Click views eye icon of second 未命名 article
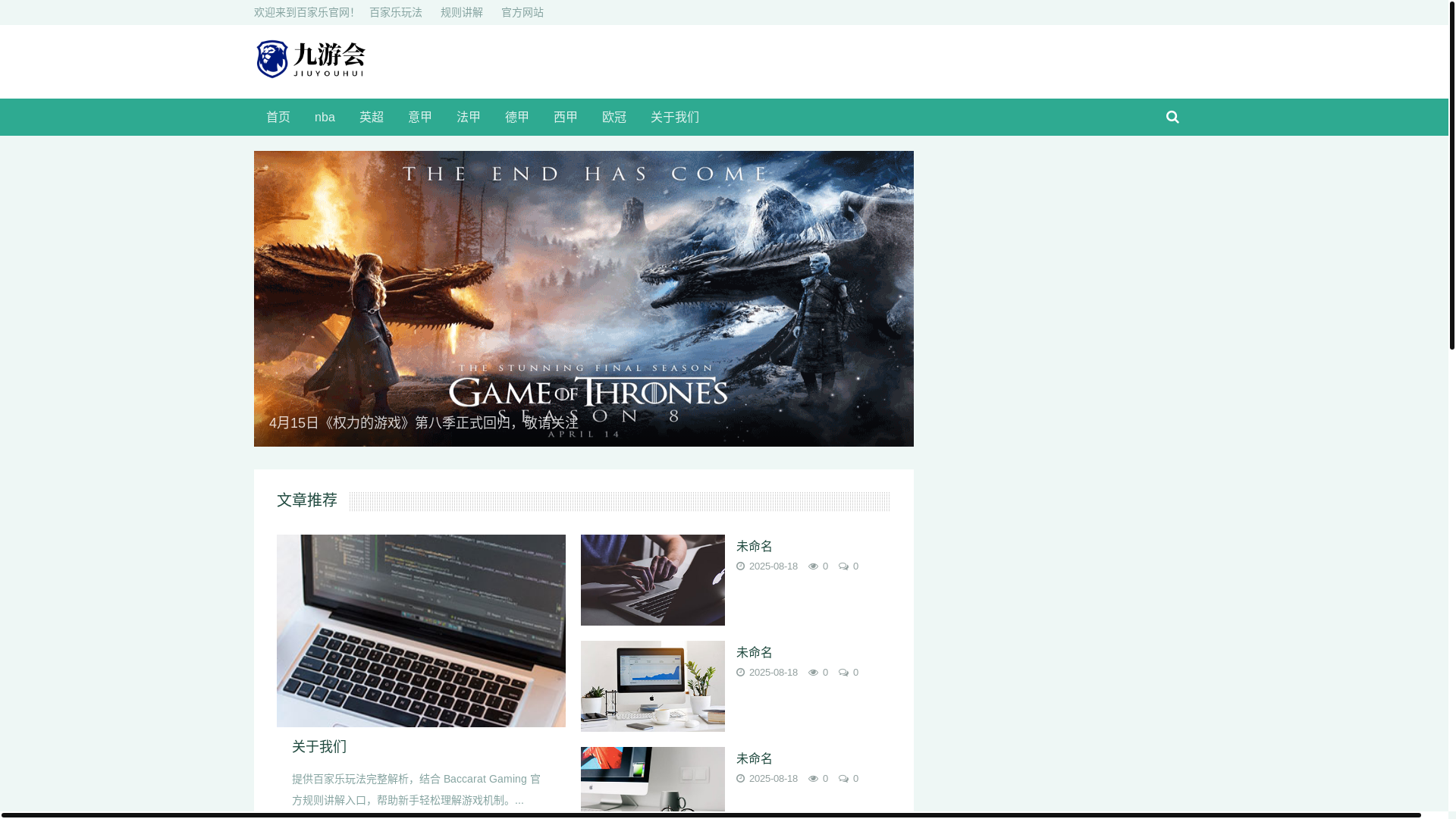The image size is (1456, 819). click(813, 673)
